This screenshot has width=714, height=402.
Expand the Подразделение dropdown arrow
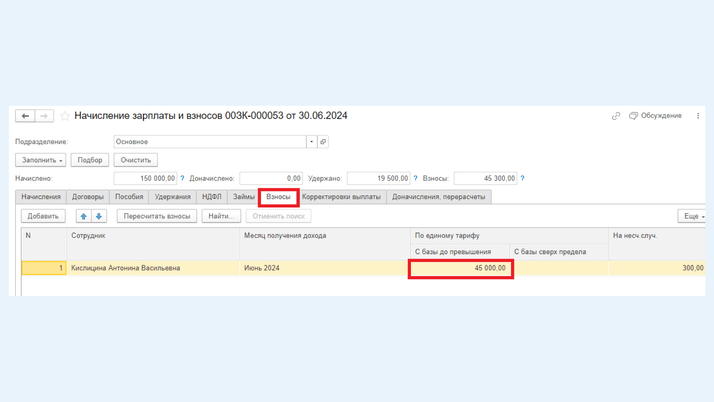pyautogui.click(x=311, y=142)
